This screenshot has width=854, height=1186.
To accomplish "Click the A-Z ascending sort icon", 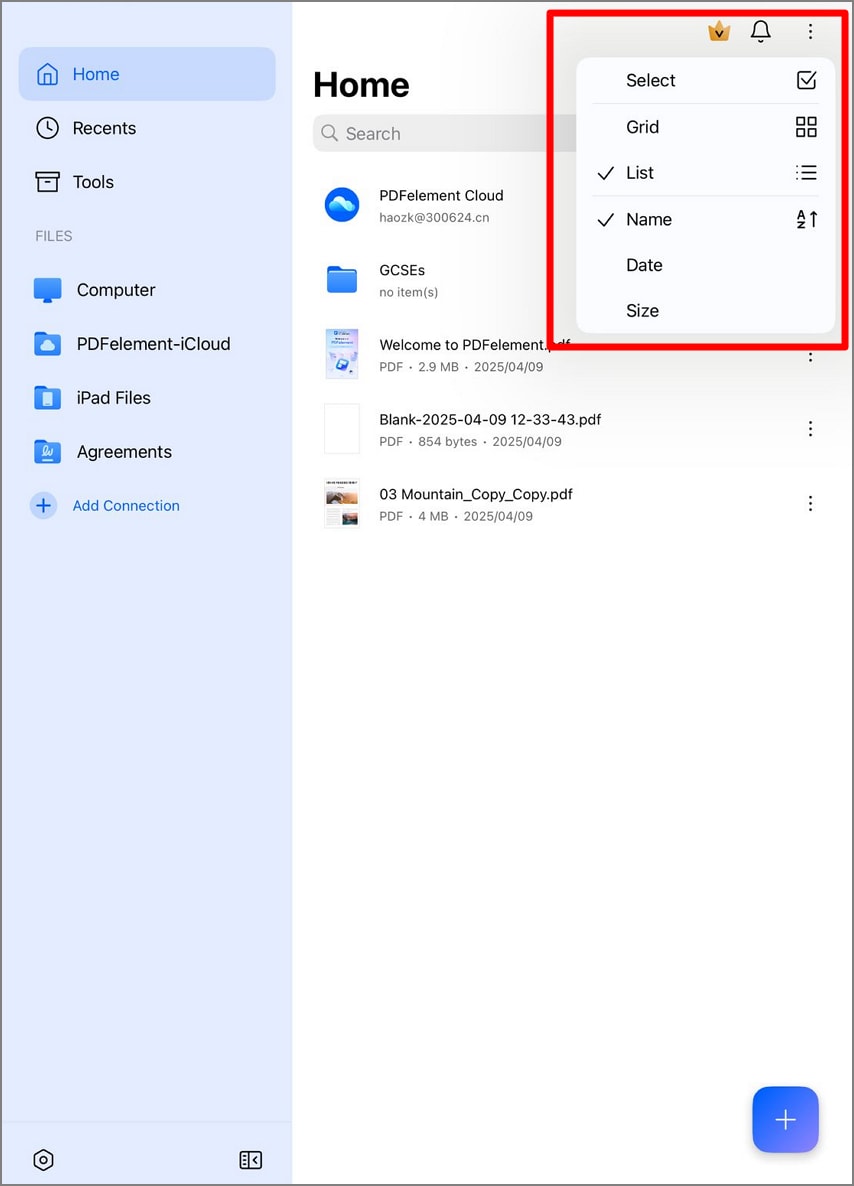I will pos(806,219).
